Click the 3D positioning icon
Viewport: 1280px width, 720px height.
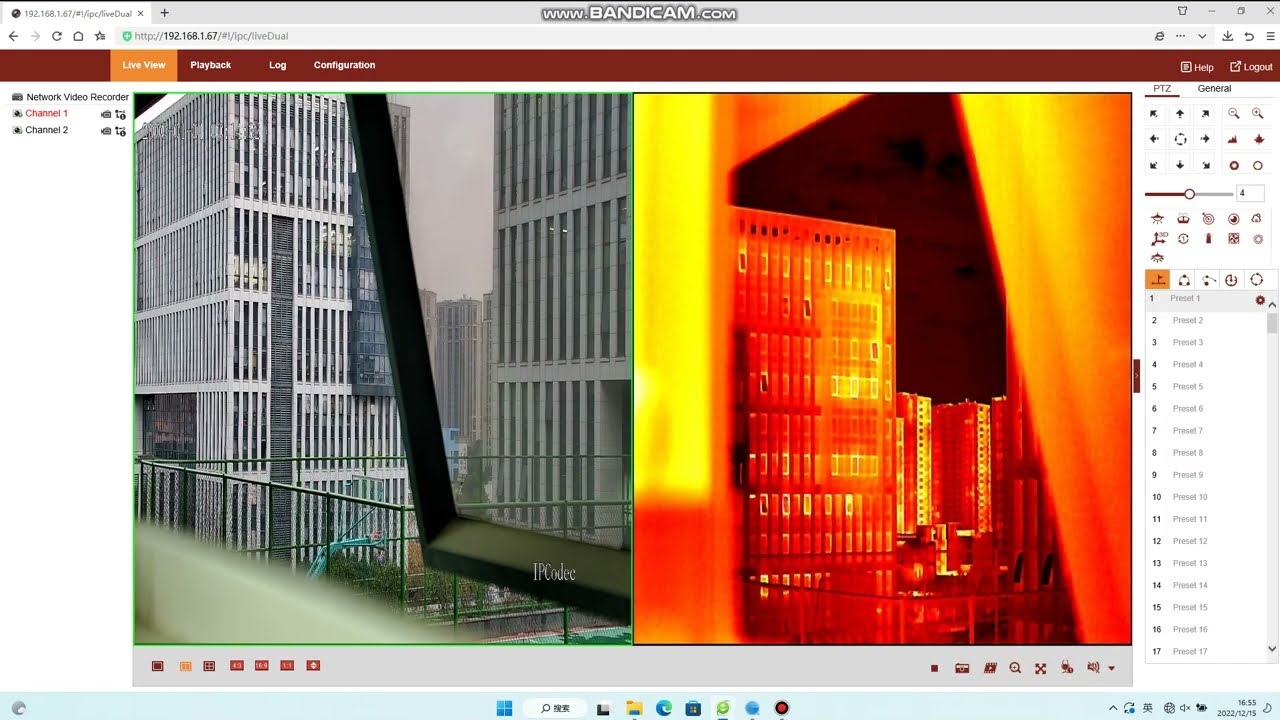tap(1158, 238)
